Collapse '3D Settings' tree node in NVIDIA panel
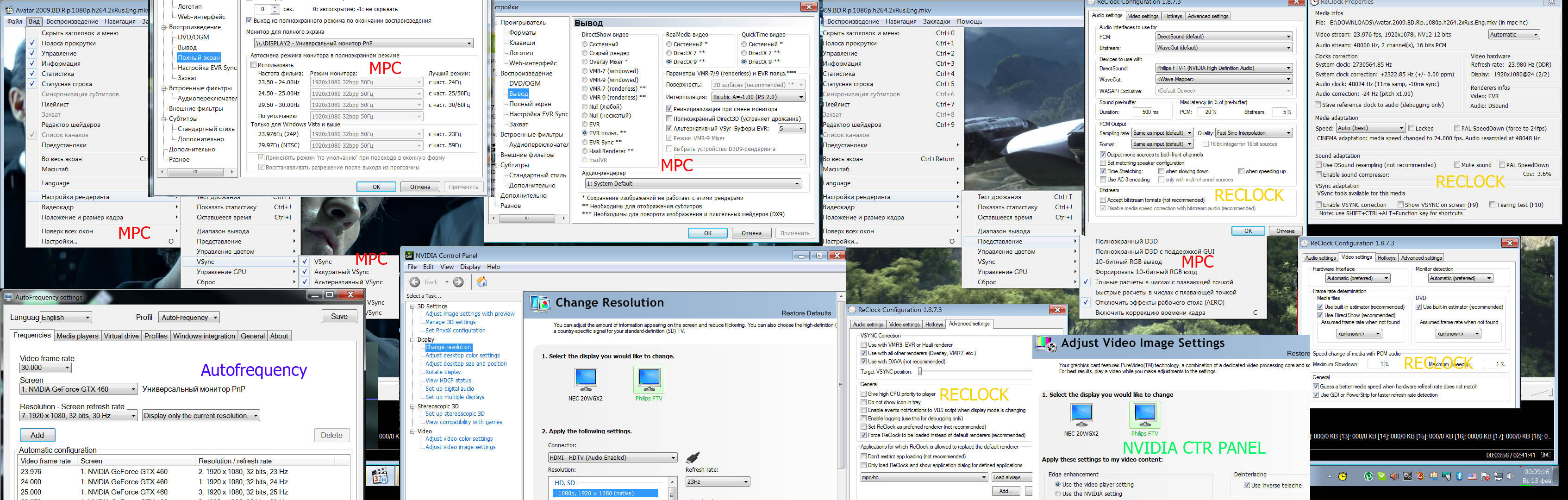1568x500 pixels. click(412, 307)
